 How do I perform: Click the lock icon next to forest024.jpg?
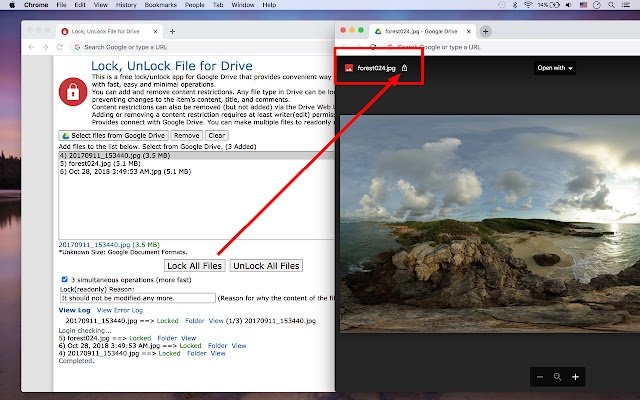404,68
